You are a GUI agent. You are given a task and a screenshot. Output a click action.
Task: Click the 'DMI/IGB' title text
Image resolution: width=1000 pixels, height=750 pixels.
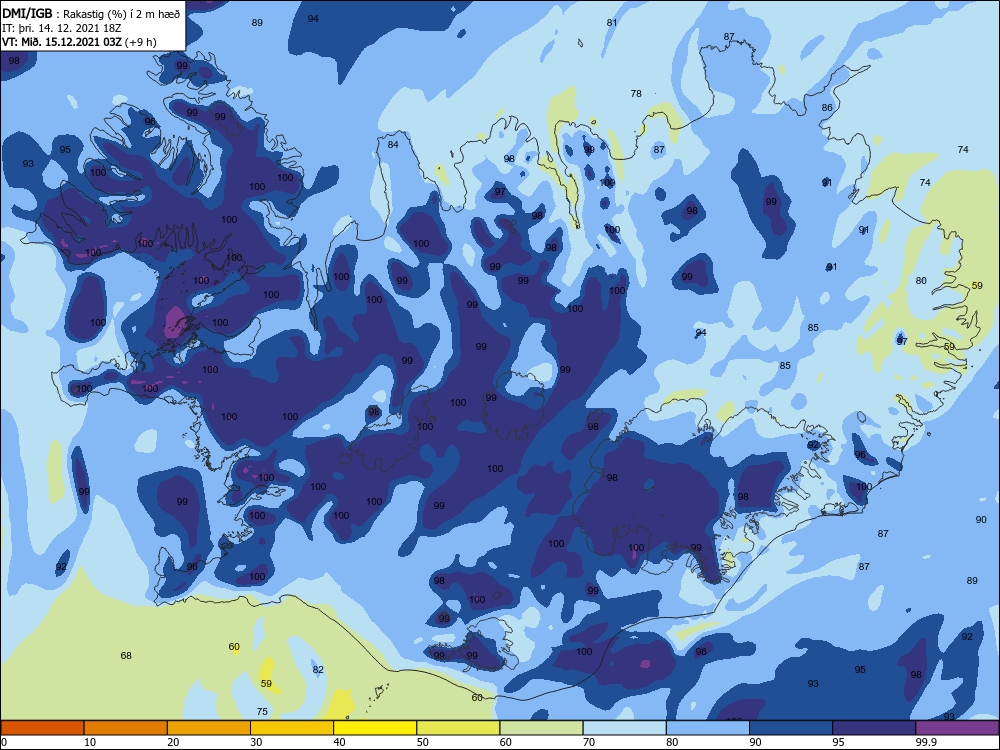[27, 14]
